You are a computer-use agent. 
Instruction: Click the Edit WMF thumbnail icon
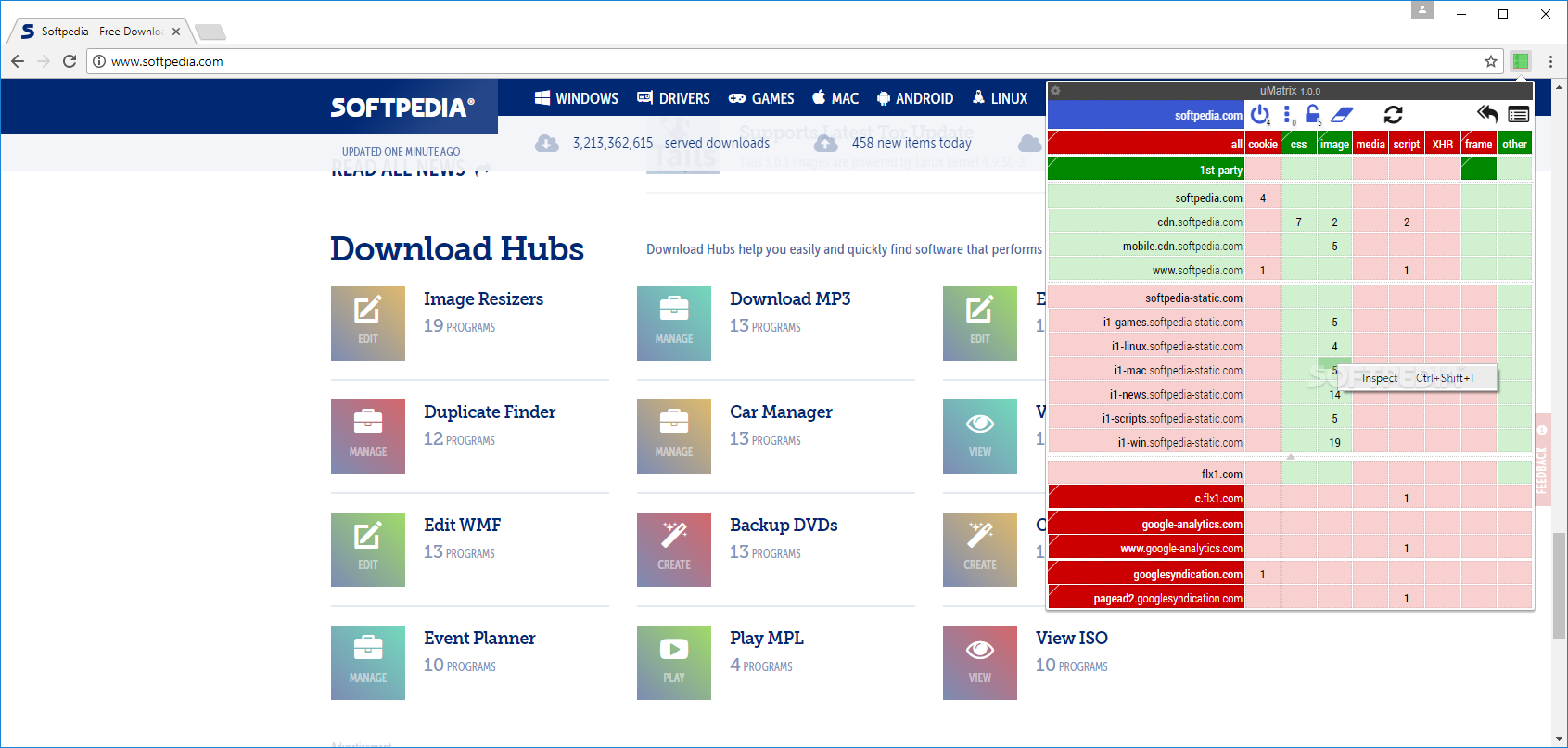tap(368, 550)
